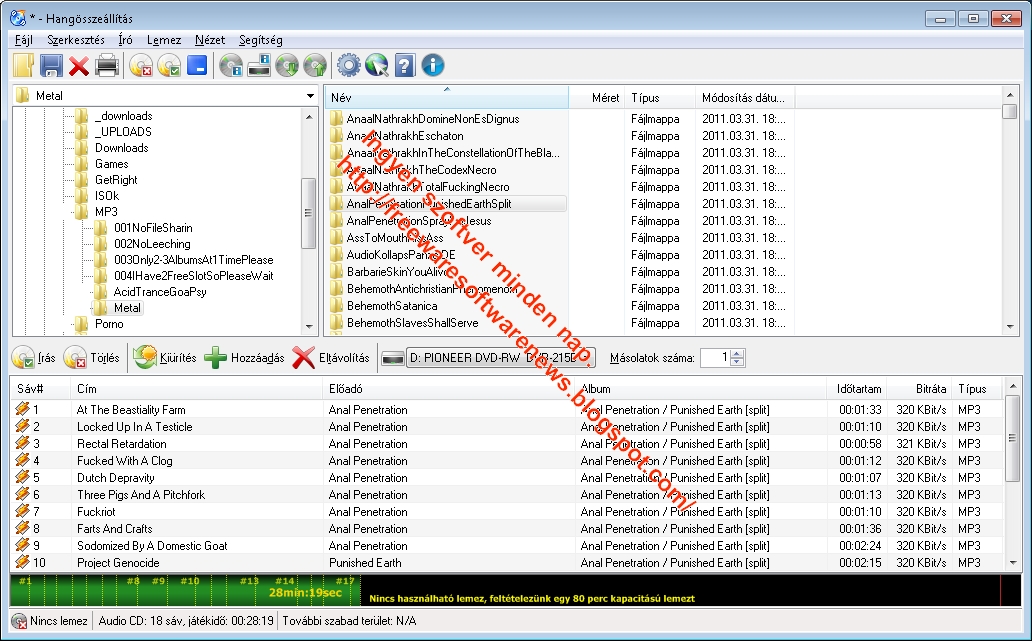
Task: Open the Író menu
Action: click(x=125, y=40)
